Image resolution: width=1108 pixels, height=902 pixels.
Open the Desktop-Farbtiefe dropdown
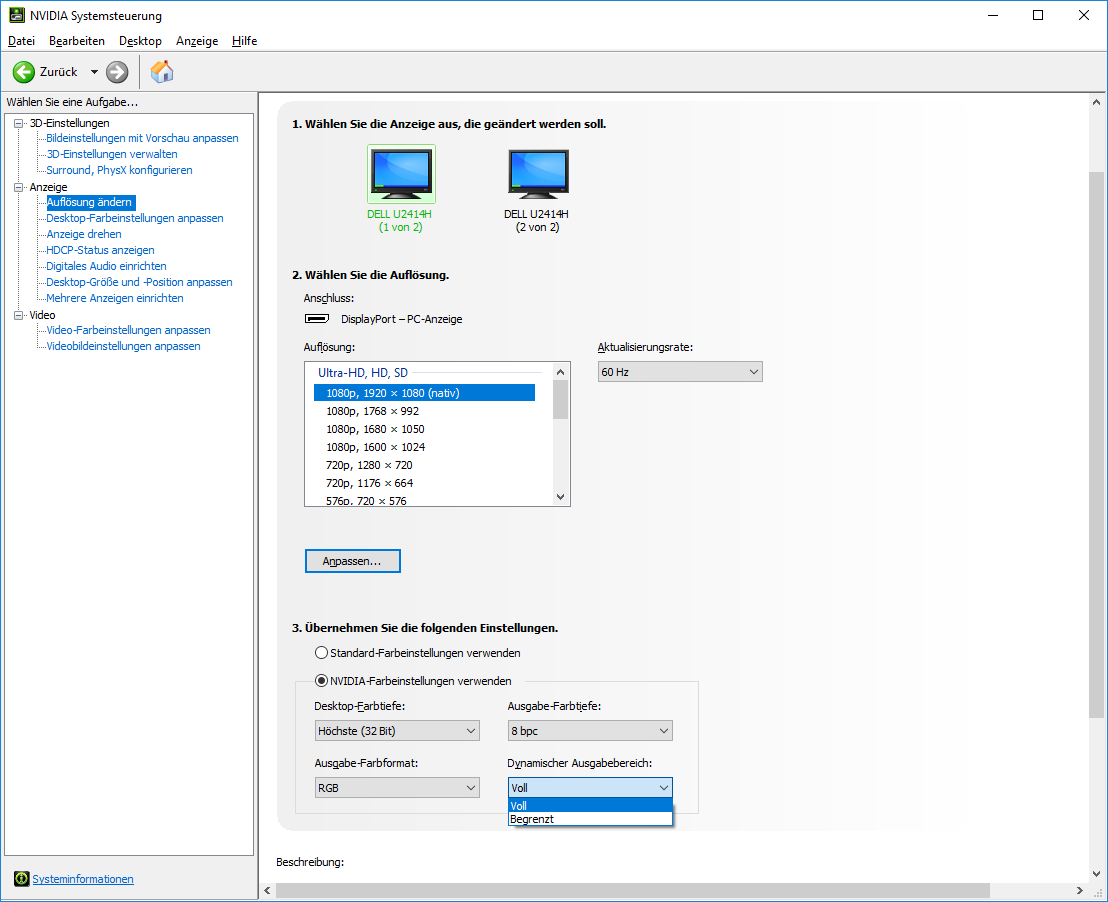click(x=397, y=731)
